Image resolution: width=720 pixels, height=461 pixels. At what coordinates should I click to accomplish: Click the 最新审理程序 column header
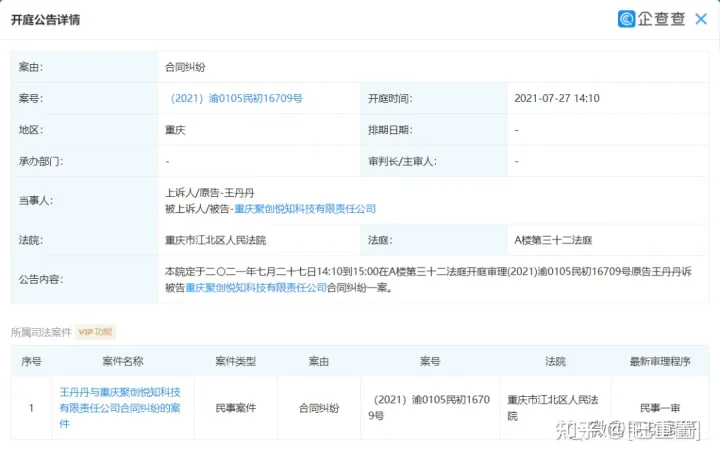659,361
